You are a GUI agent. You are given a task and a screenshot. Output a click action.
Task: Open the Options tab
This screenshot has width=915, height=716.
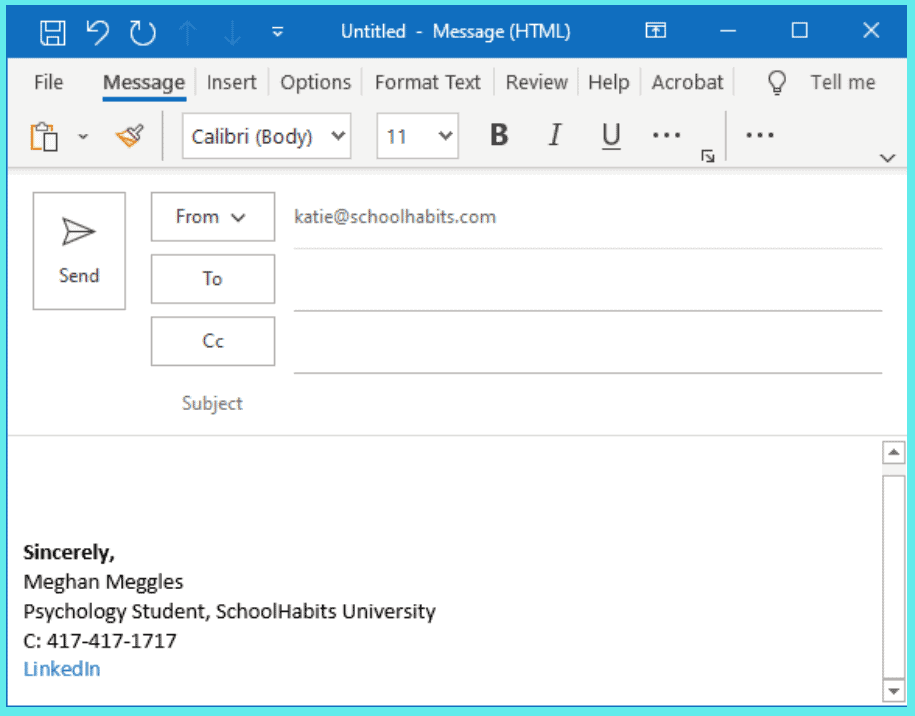[x=315, y=82]
